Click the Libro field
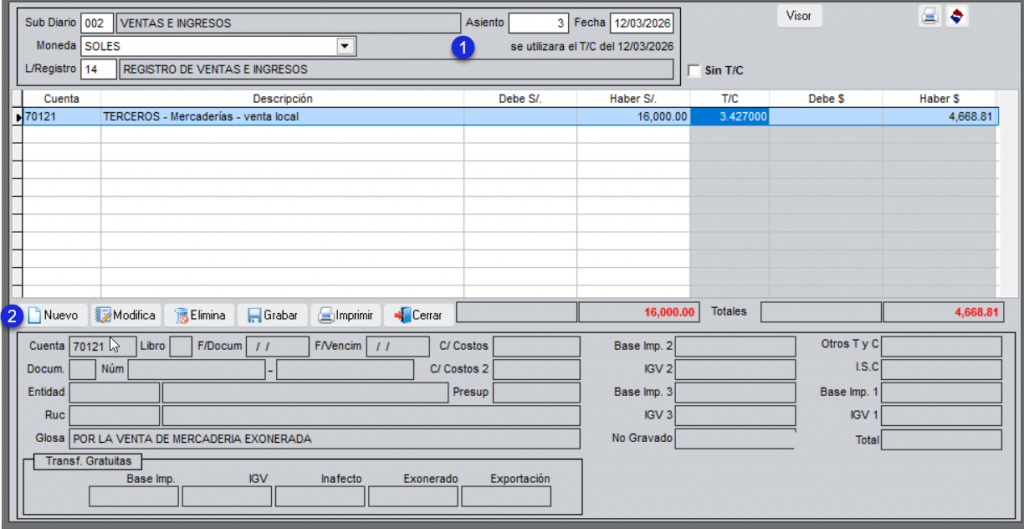Viewport: 1024px width, 529px height. pos(180,346)
